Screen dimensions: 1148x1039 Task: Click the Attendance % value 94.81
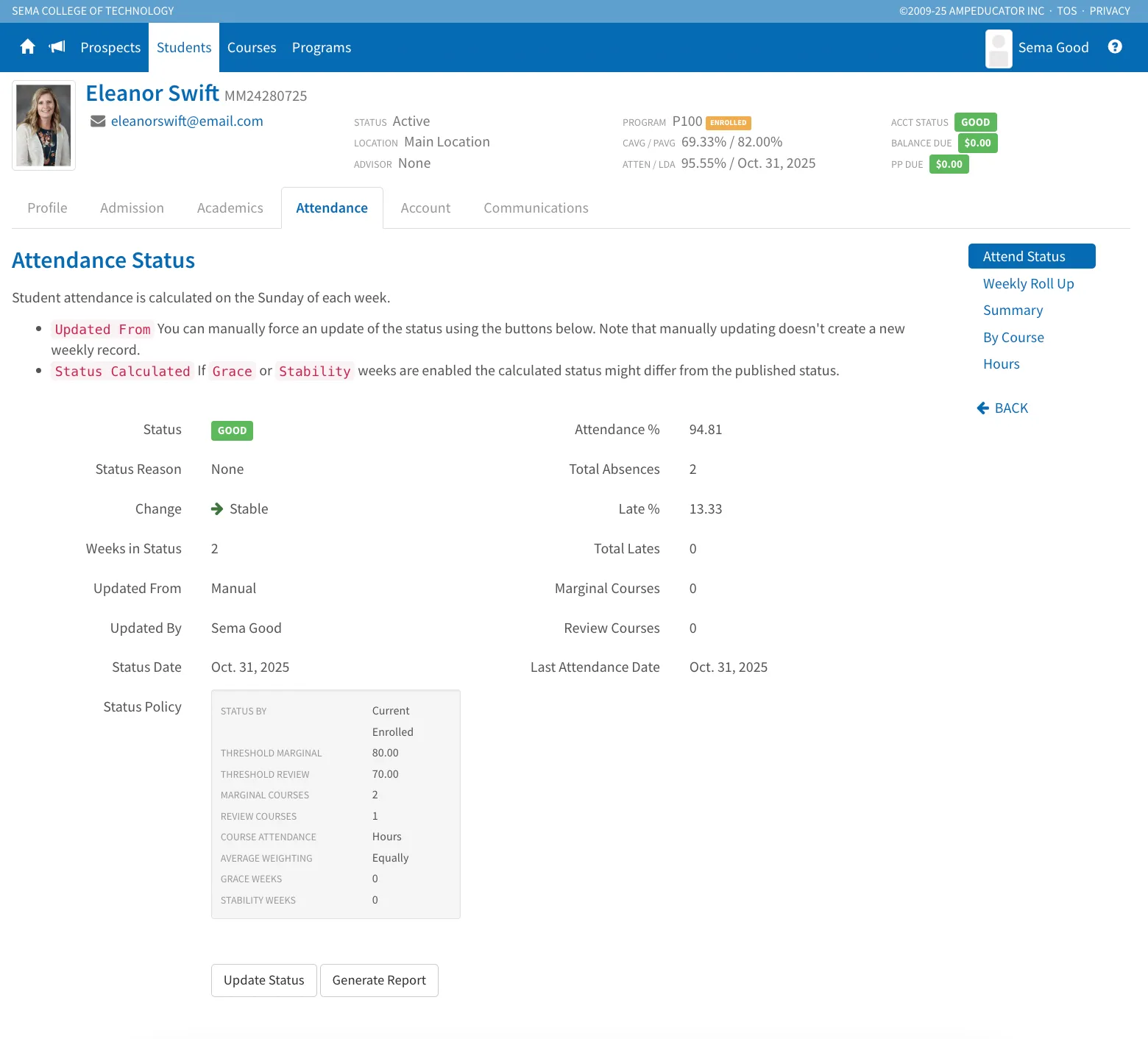click(x=706, y=430)
